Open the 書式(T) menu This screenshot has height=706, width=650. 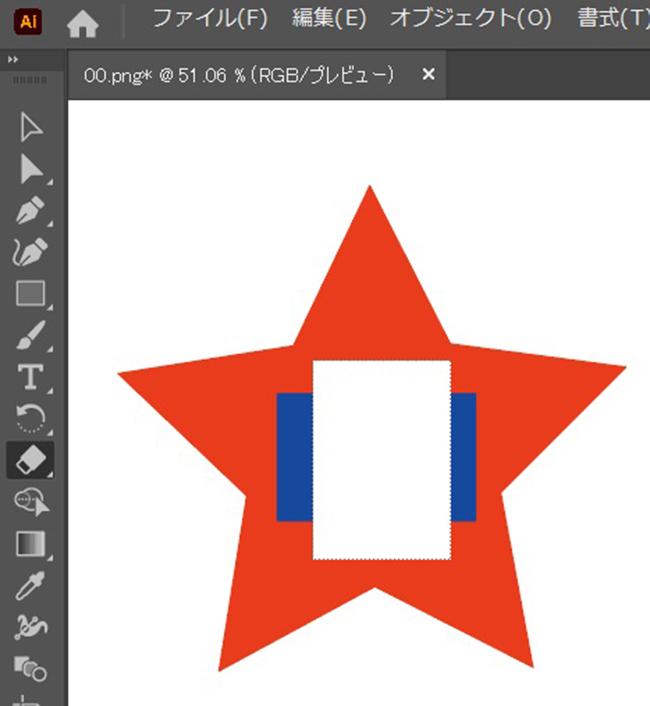click(613, 19)
